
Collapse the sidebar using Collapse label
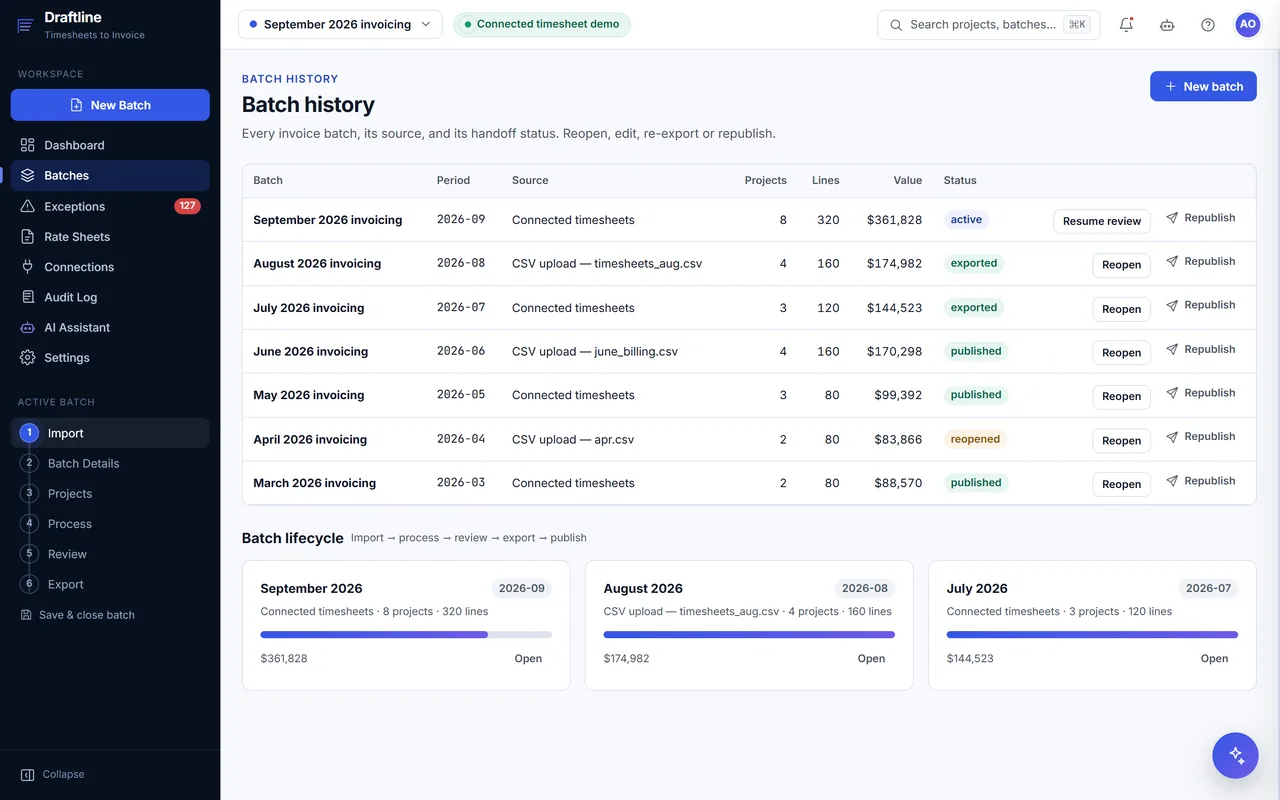tap(64, 775)
